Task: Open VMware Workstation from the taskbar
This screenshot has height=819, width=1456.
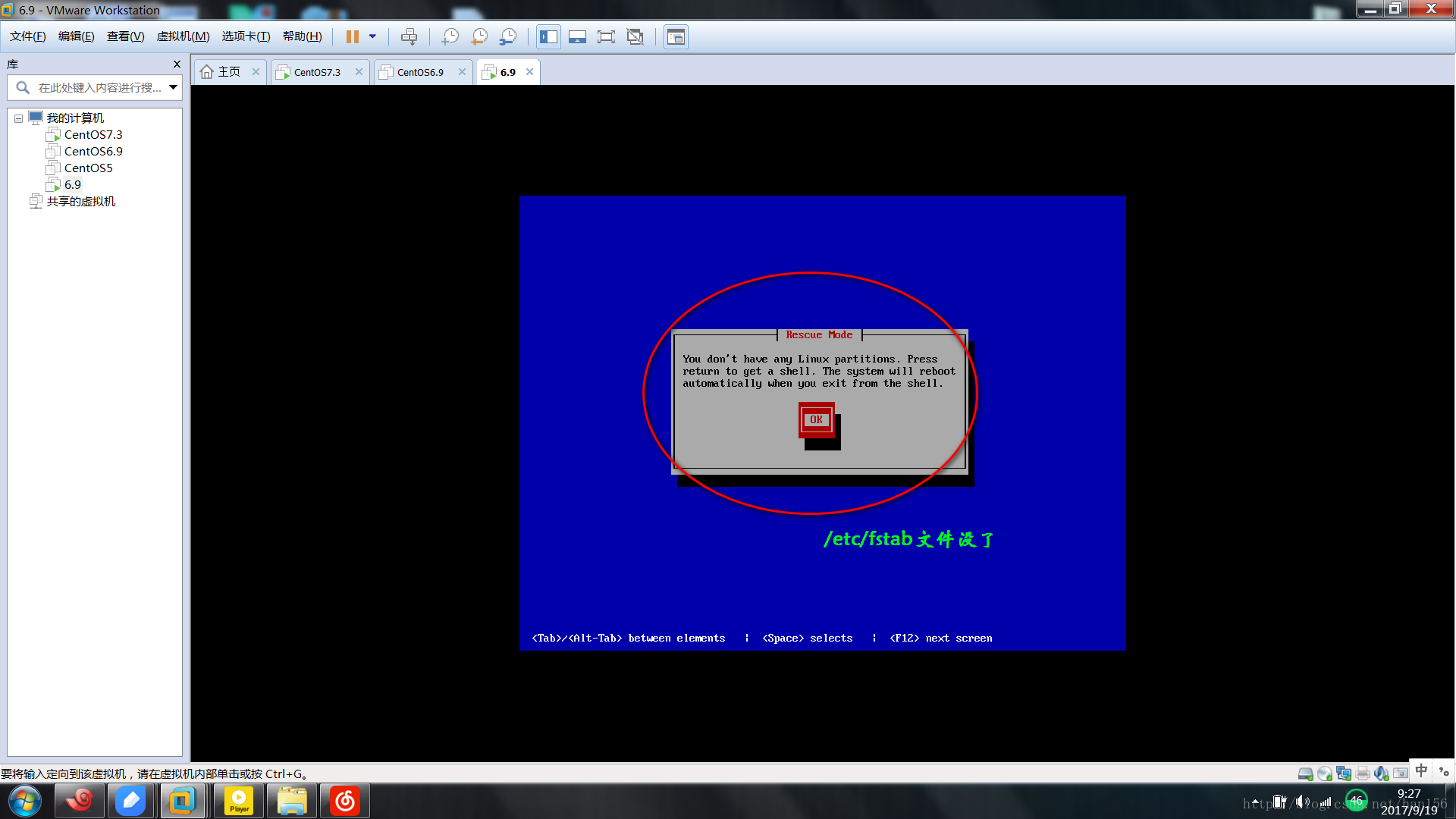Action: coord(183,801)
